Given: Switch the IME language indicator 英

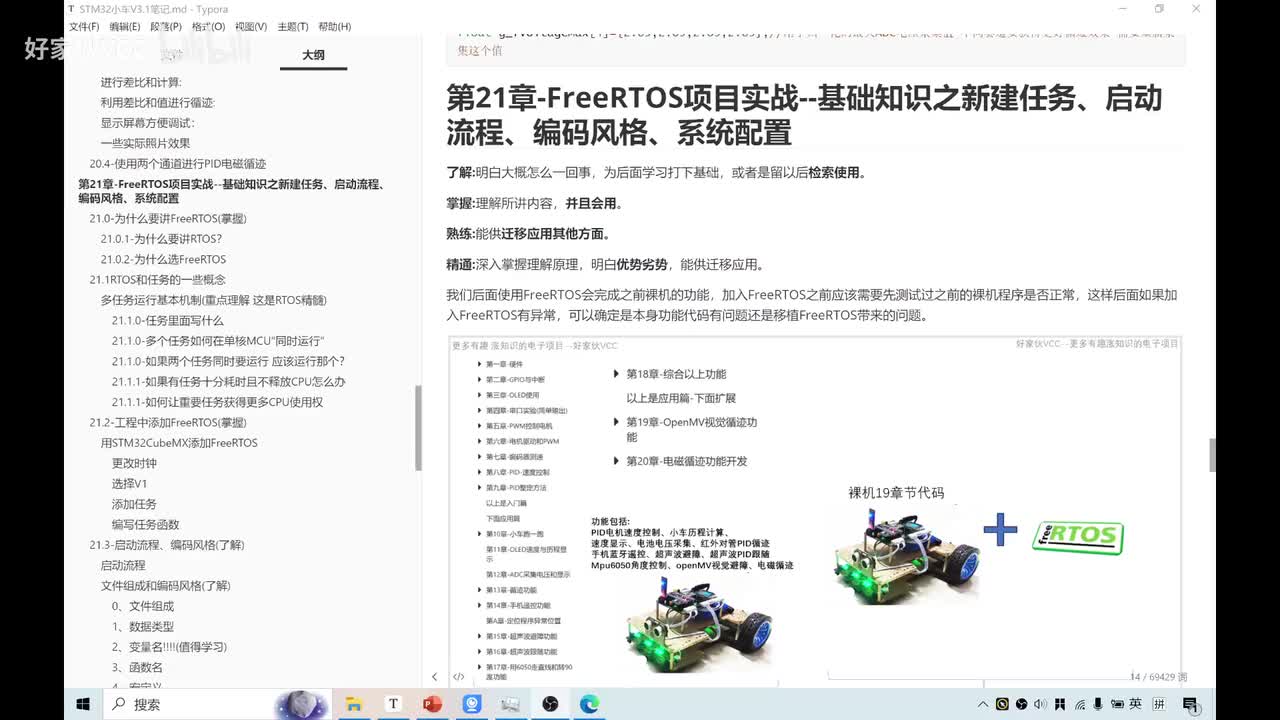Looking at the screenshot, I should [x=1135, y=704].
